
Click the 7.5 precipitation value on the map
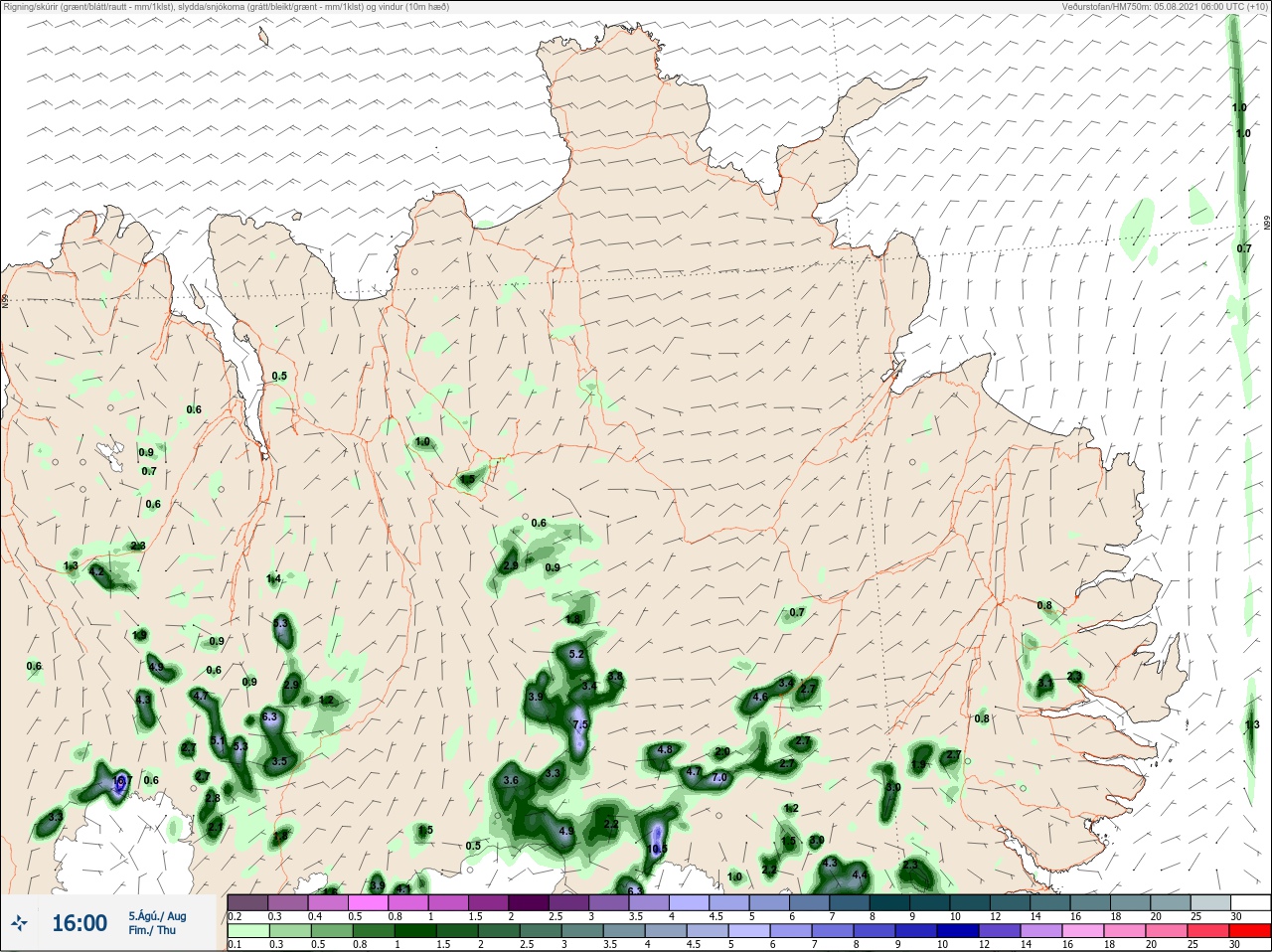click(x=581, y=725)
